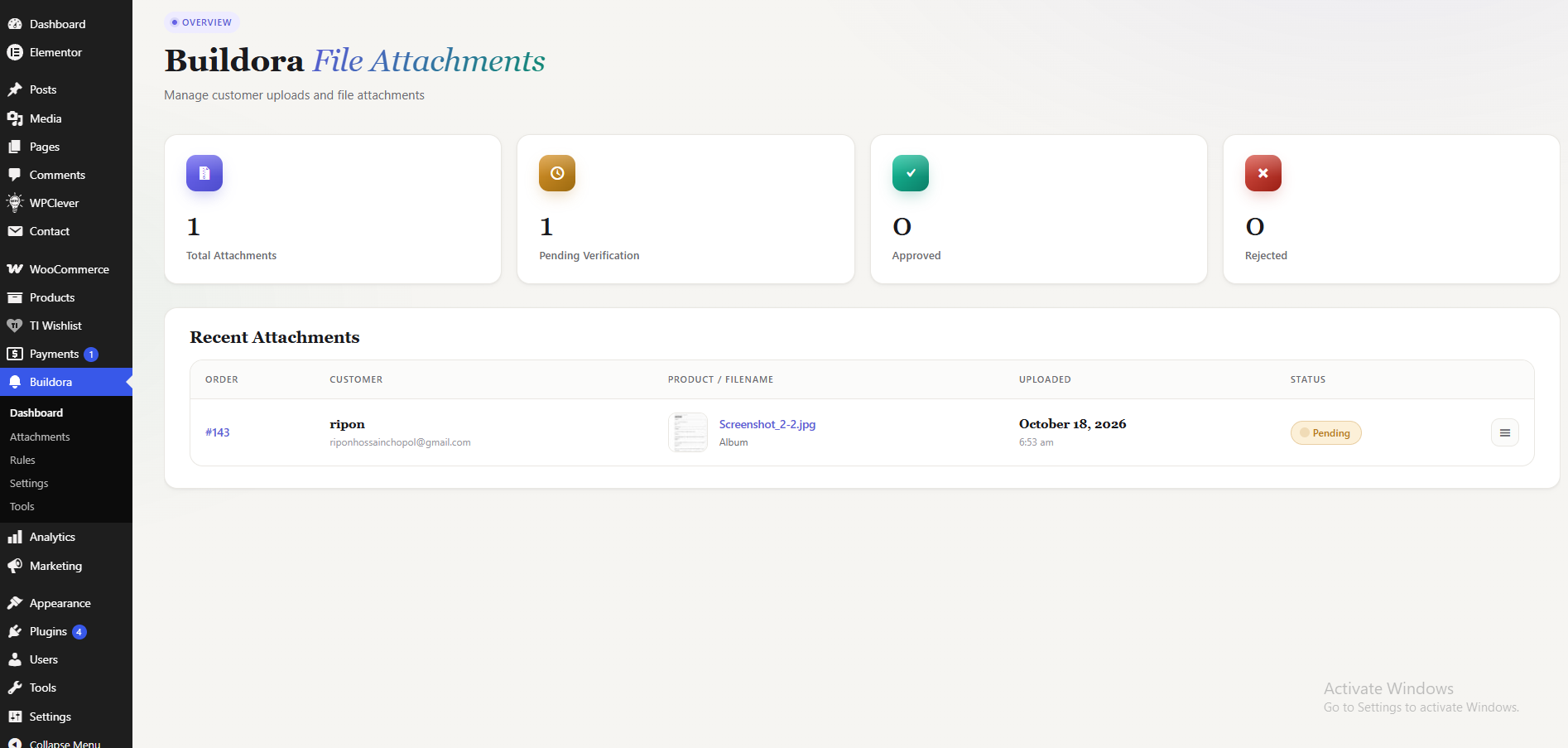Click the Elementor icon in sidebar
1568x748 pixels.
(x=15, y=52)
